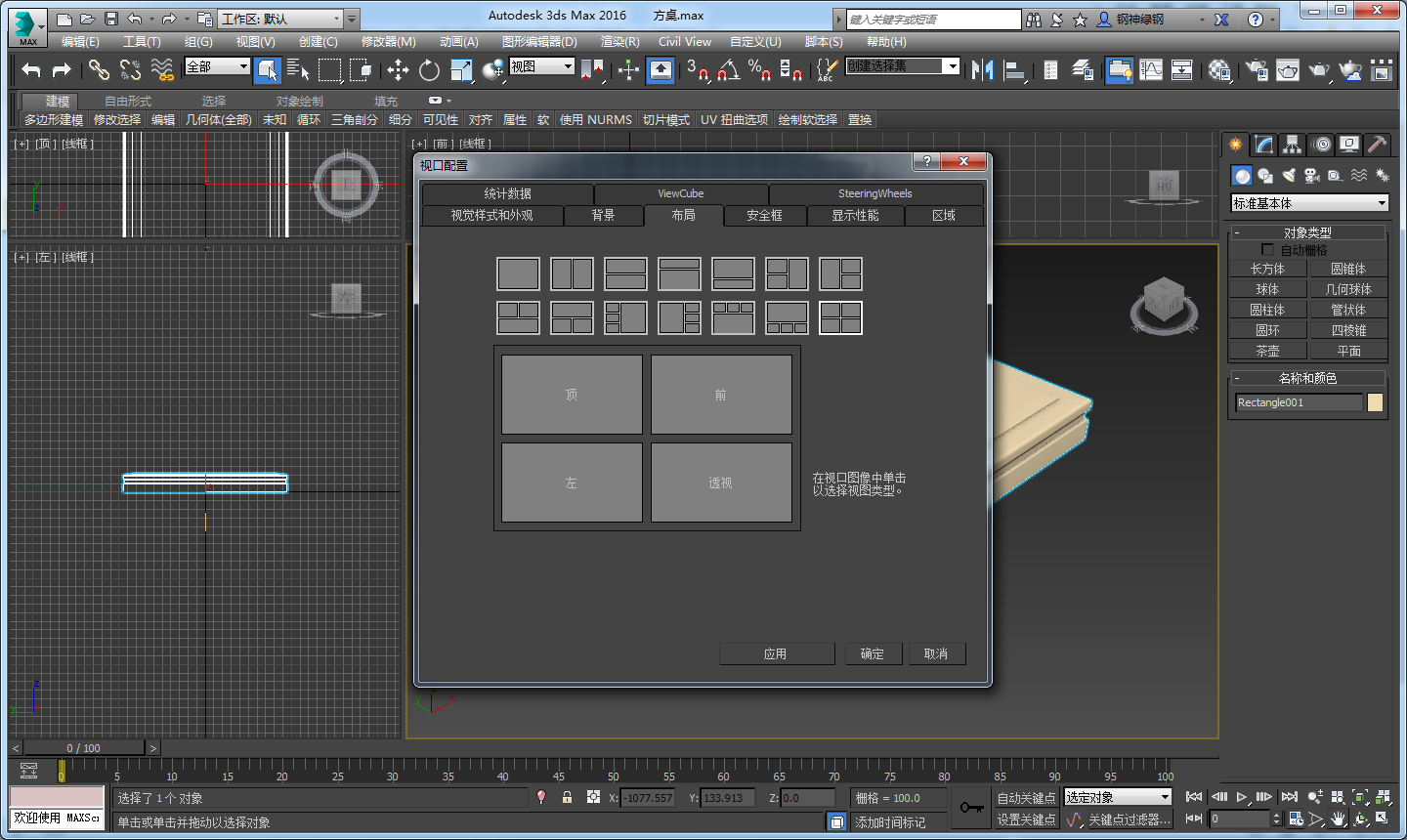Open the Modify panel tab icon

1264,145
